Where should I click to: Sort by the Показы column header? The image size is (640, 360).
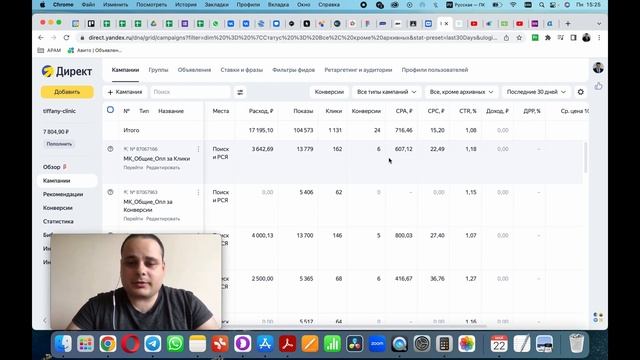point(303,111)
